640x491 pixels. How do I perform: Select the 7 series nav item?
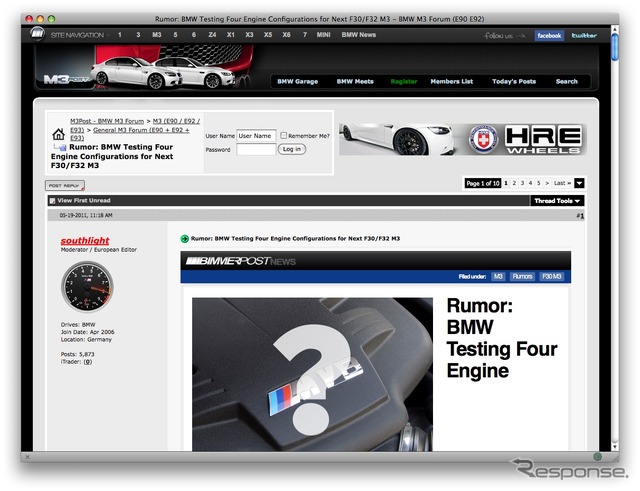[x=305, y=35]
